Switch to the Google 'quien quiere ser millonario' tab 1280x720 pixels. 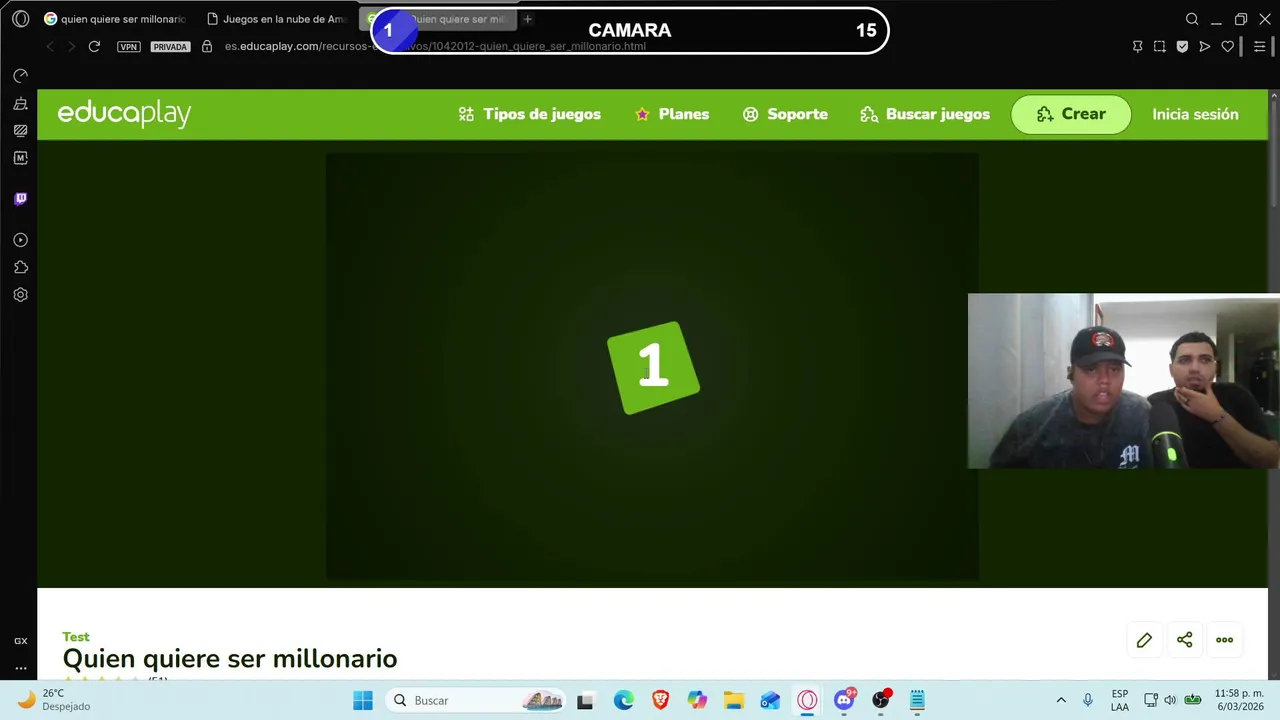[x=115, y=19]
